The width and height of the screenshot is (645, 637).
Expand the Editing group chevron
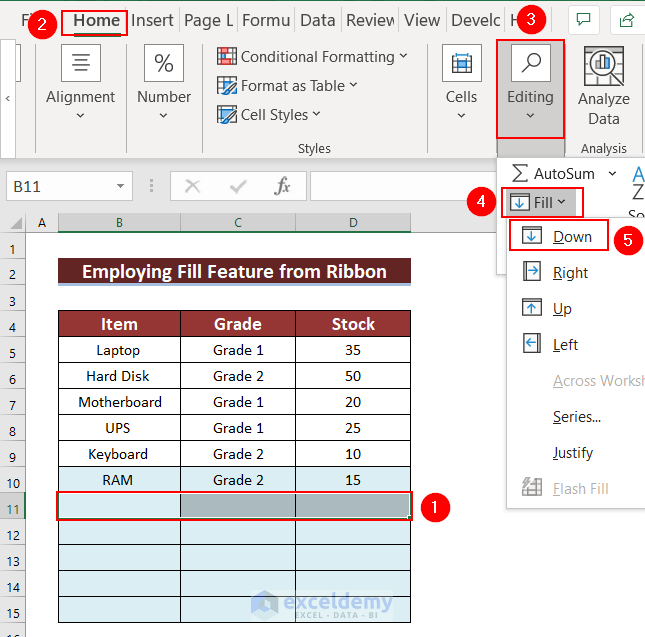click(x=531, y=116)
